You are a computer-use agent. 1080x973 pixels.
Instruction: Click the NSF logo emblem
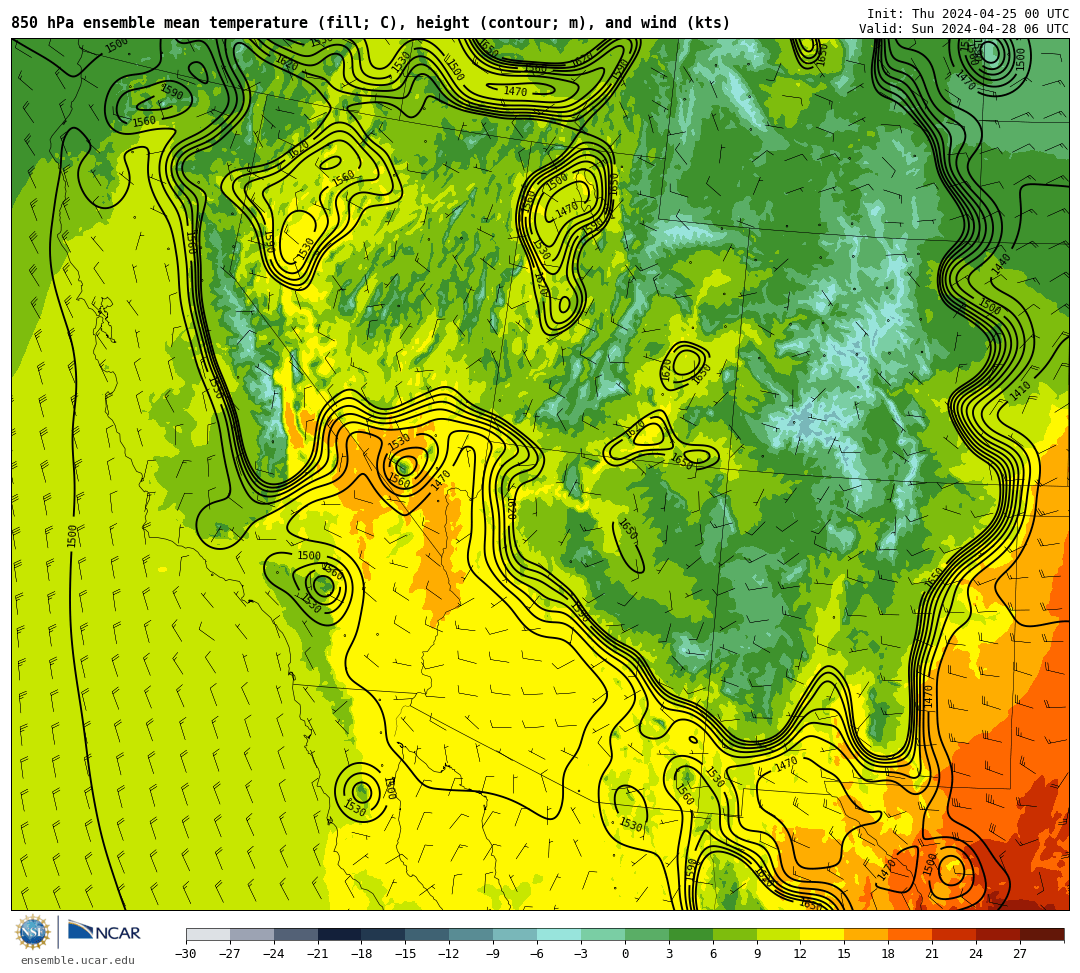pos(33,933)
